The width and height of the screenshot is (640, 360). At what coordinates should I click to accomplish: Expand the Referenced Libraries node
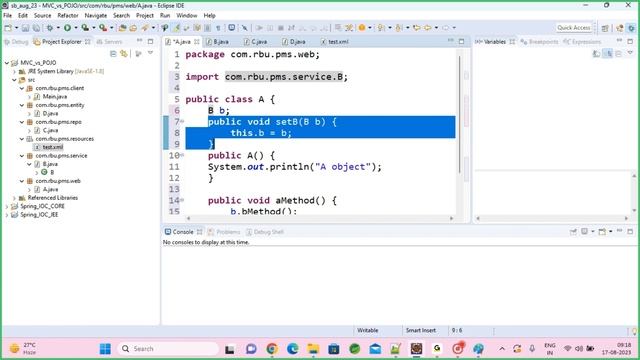click(14, 198)
